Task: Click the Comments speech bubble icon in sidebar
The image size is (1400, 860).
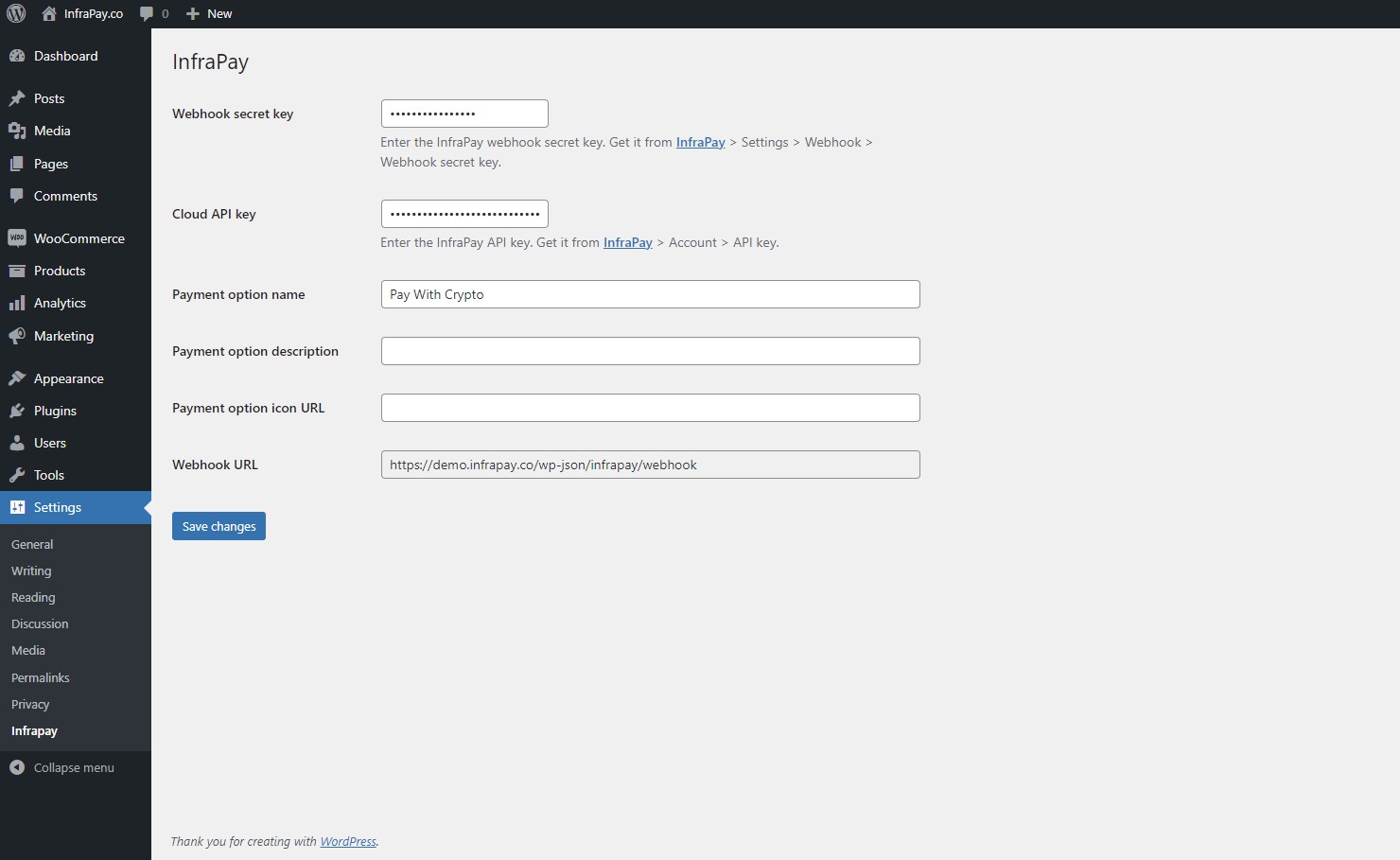Action: (17, 196)
